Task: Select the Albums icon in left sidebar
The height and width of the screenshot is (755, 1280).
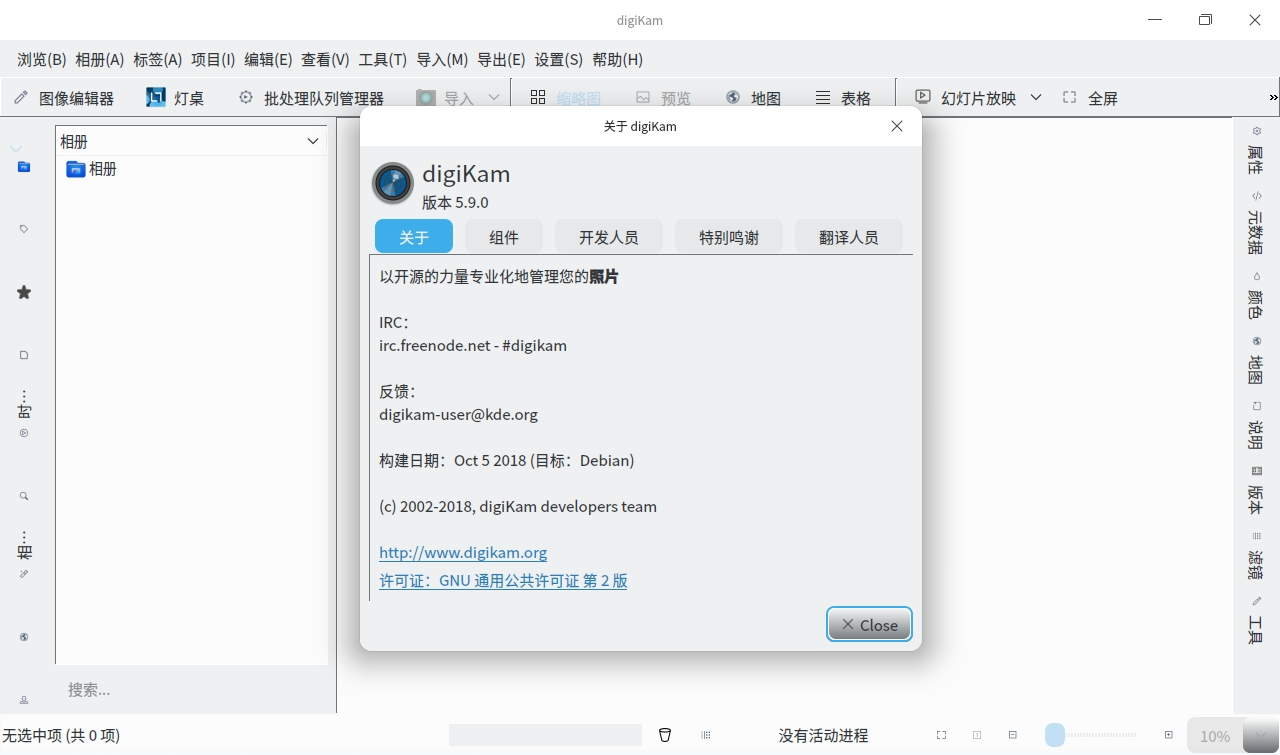Action: tap(24, 167)
